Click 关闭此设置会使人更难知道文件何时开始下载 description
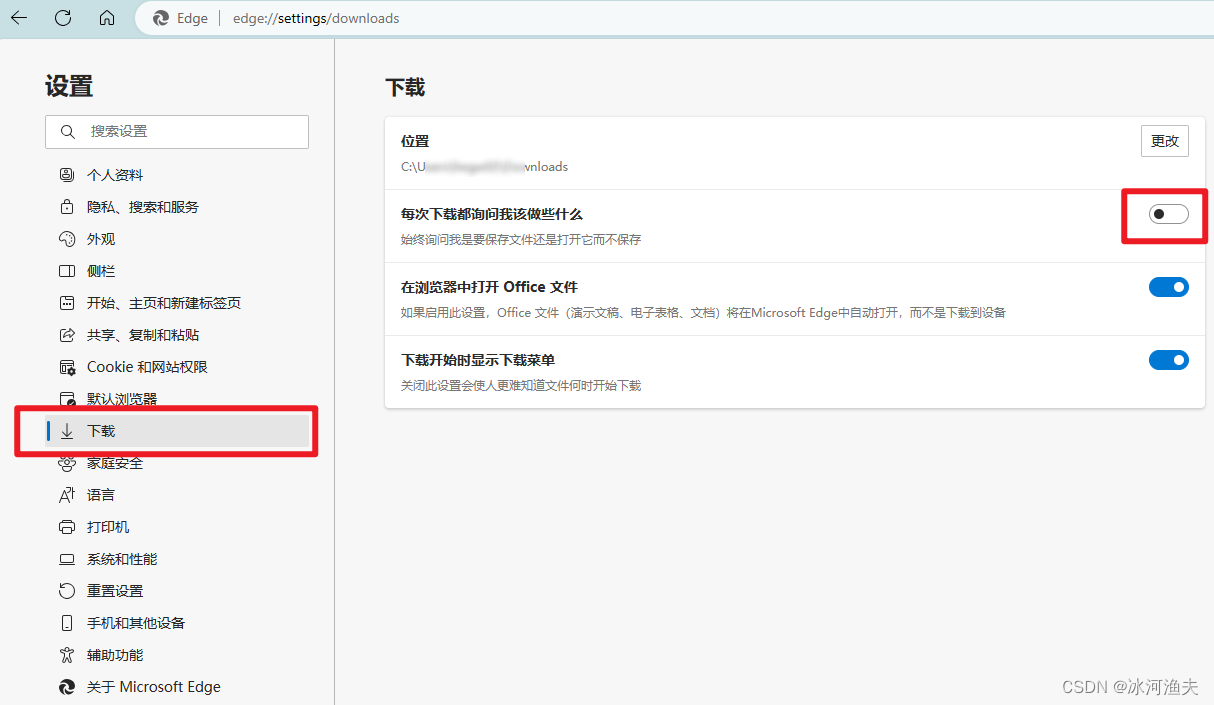The width and height of the screenshot is (1214, 705). click(521, 385)
